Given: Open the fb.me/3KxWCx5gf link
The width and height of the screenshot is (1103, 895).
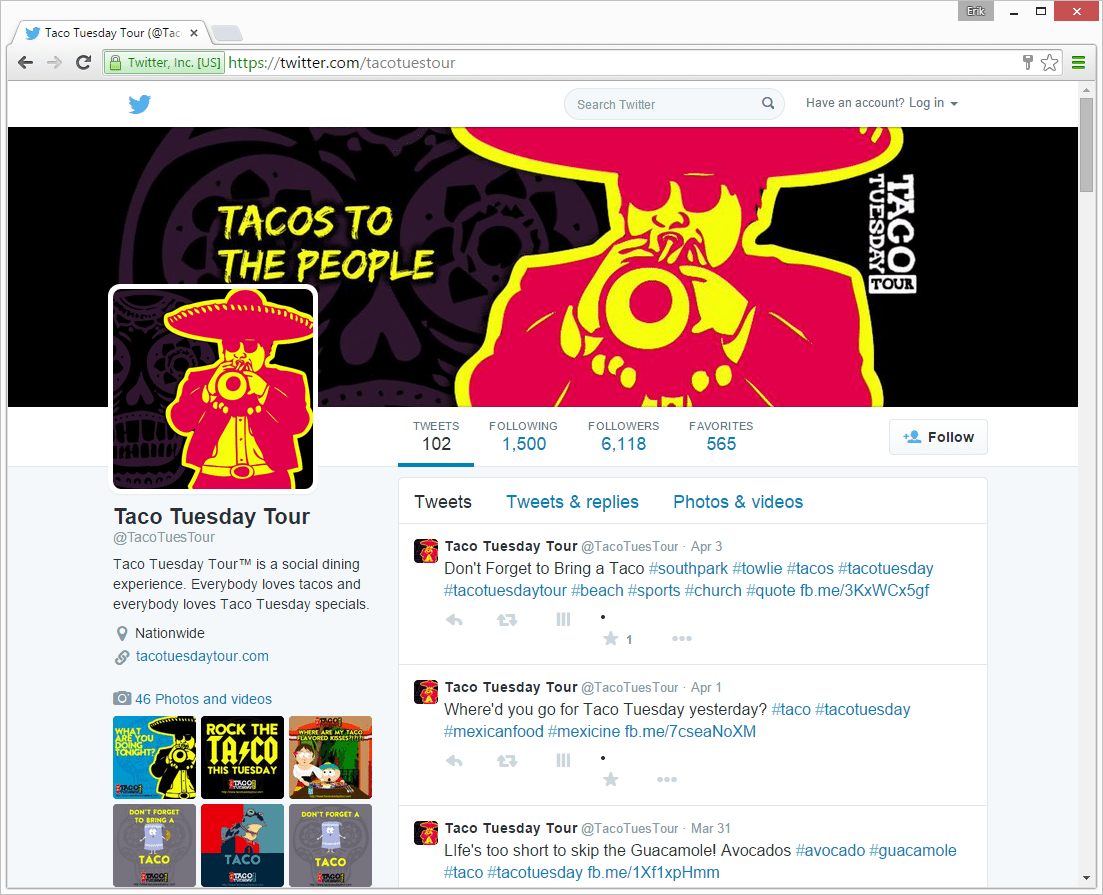Looking at the screenshot, I should point(865,590).
